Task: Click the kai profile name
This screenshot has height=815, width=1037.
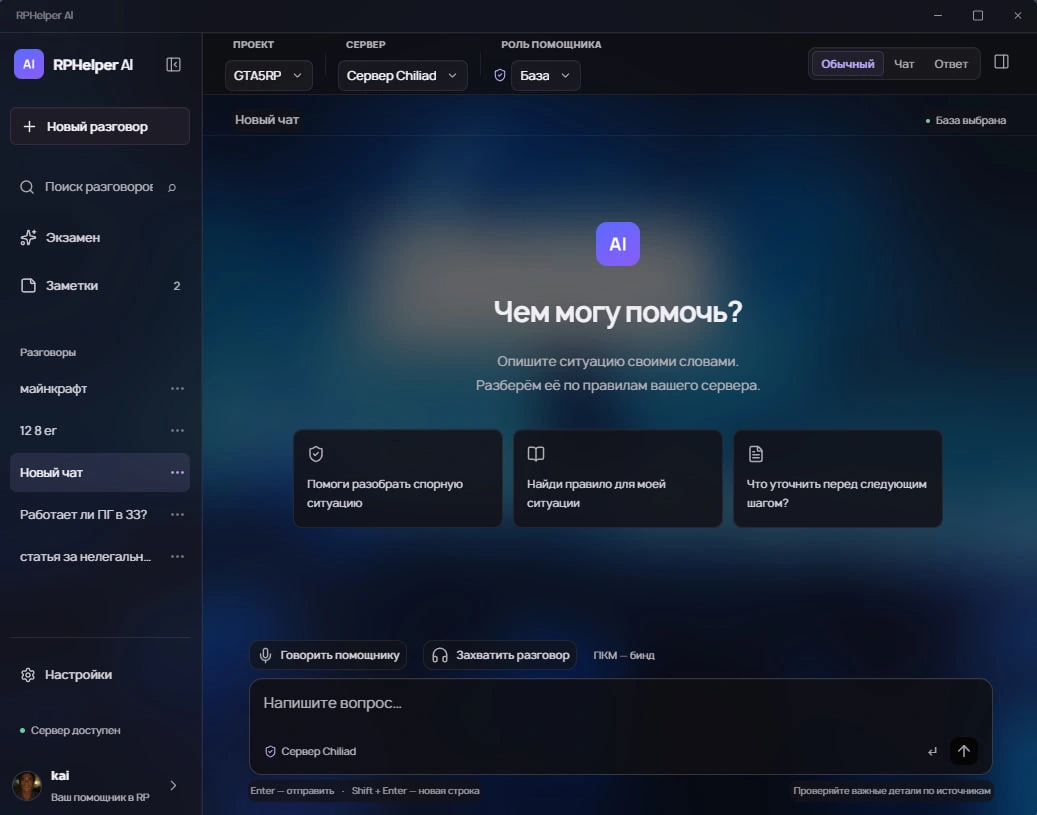Action: pyautogui.click(x=60, y=775)
